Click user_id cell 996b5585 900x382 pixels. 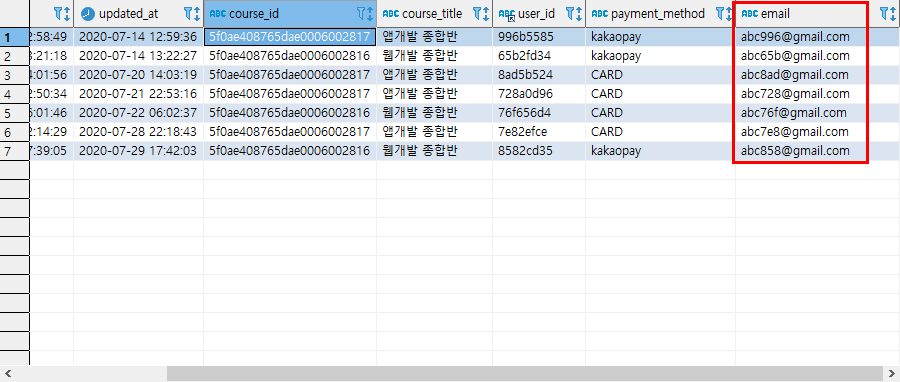(539, 37)
